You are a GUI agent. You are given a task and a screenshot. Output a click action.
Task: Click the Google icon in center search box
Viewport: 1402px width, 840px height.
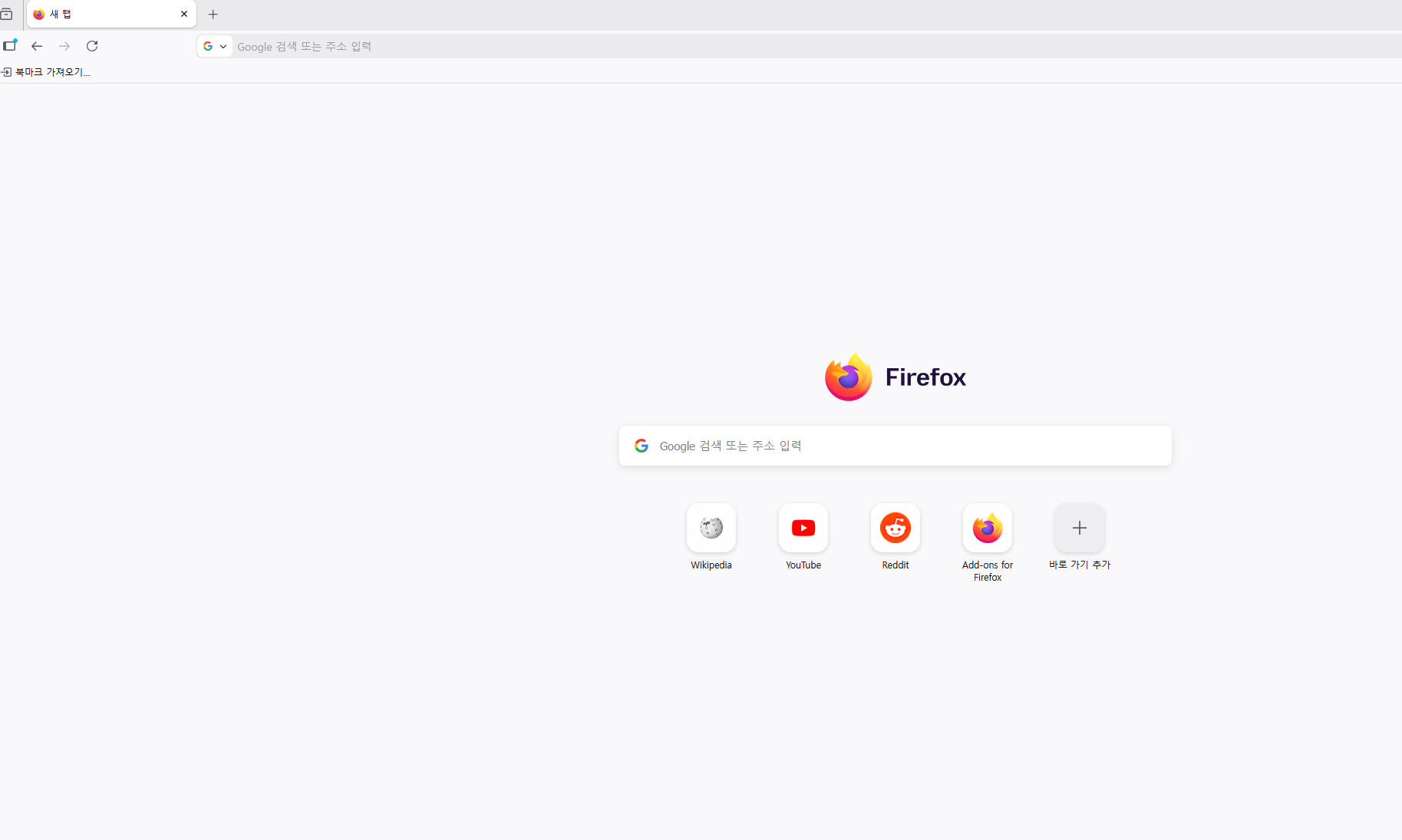(x=642, y=446)
